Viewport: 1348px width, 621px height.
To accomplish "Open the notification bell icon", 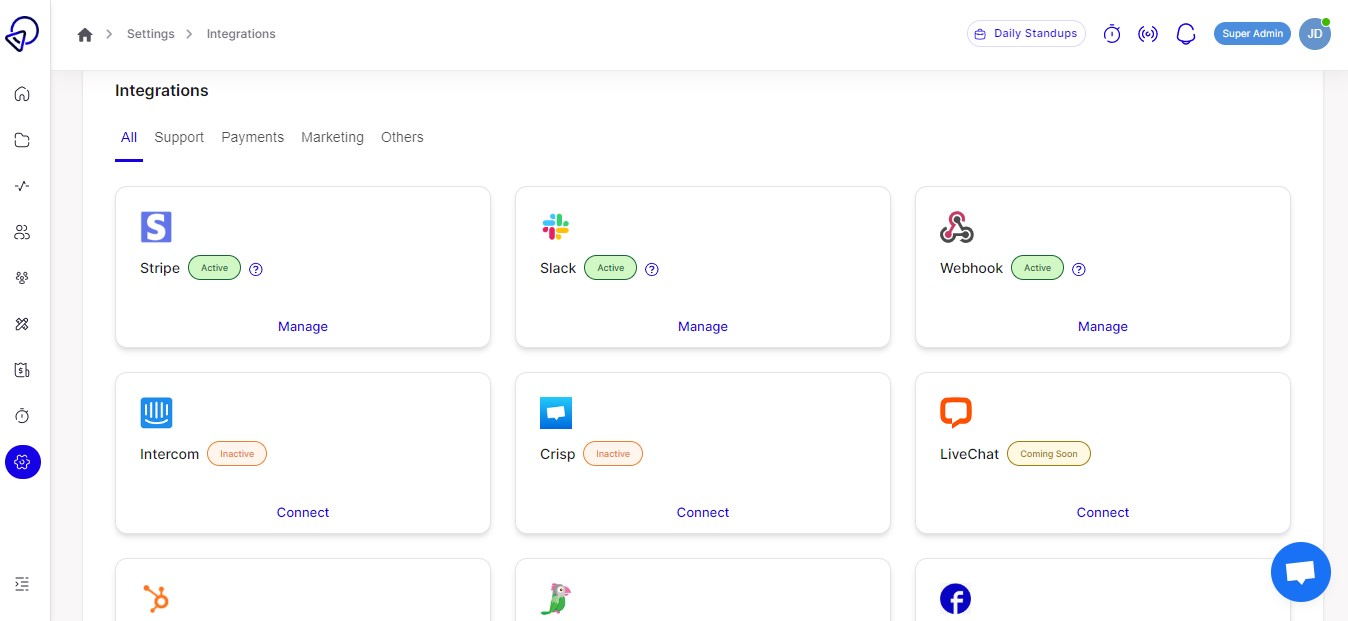I will 1186,33.
